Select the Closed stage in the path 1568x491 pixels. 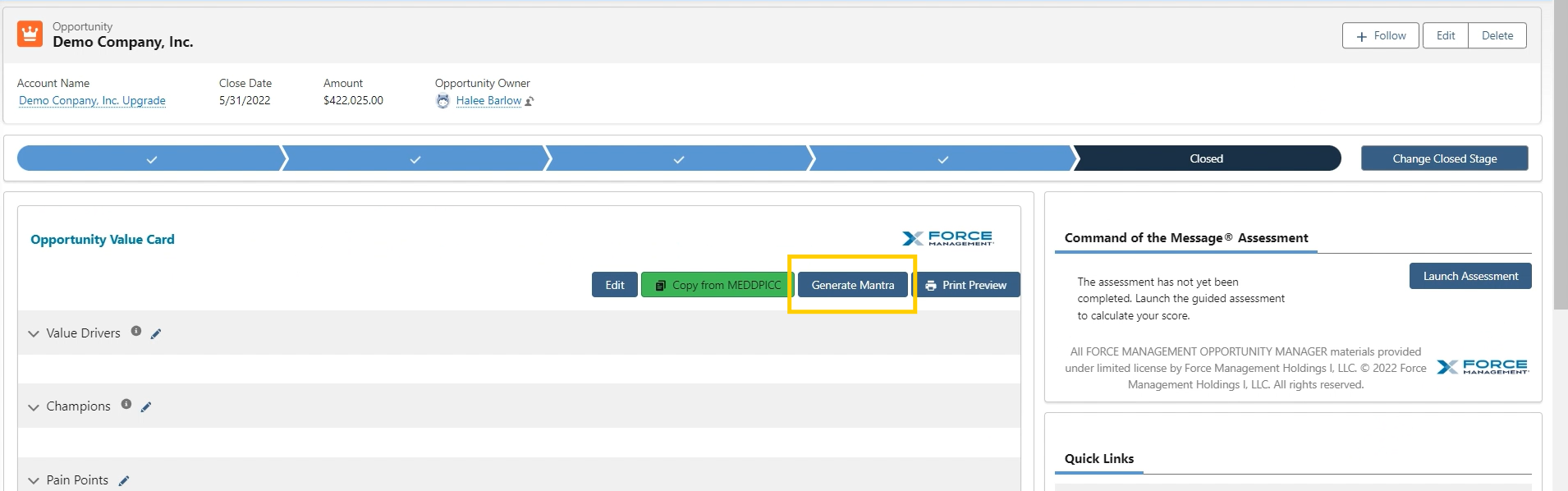point(1206,158)
